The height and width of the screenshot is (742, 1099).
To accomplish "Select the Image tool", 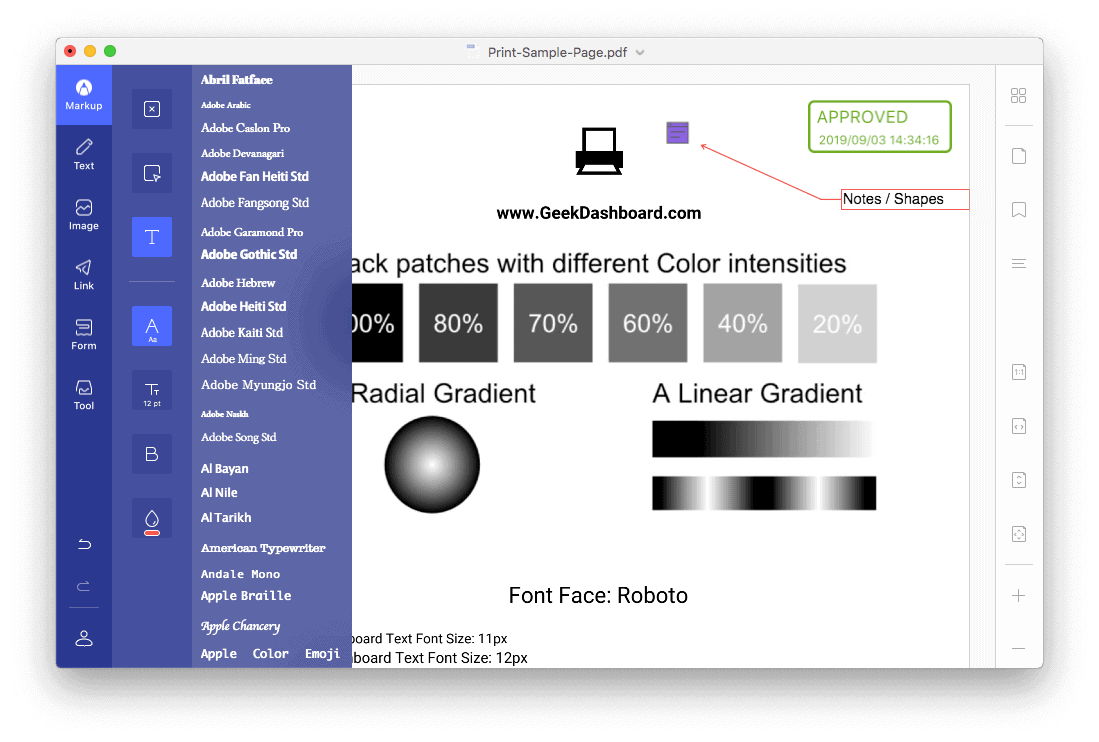I will [84, 215].
